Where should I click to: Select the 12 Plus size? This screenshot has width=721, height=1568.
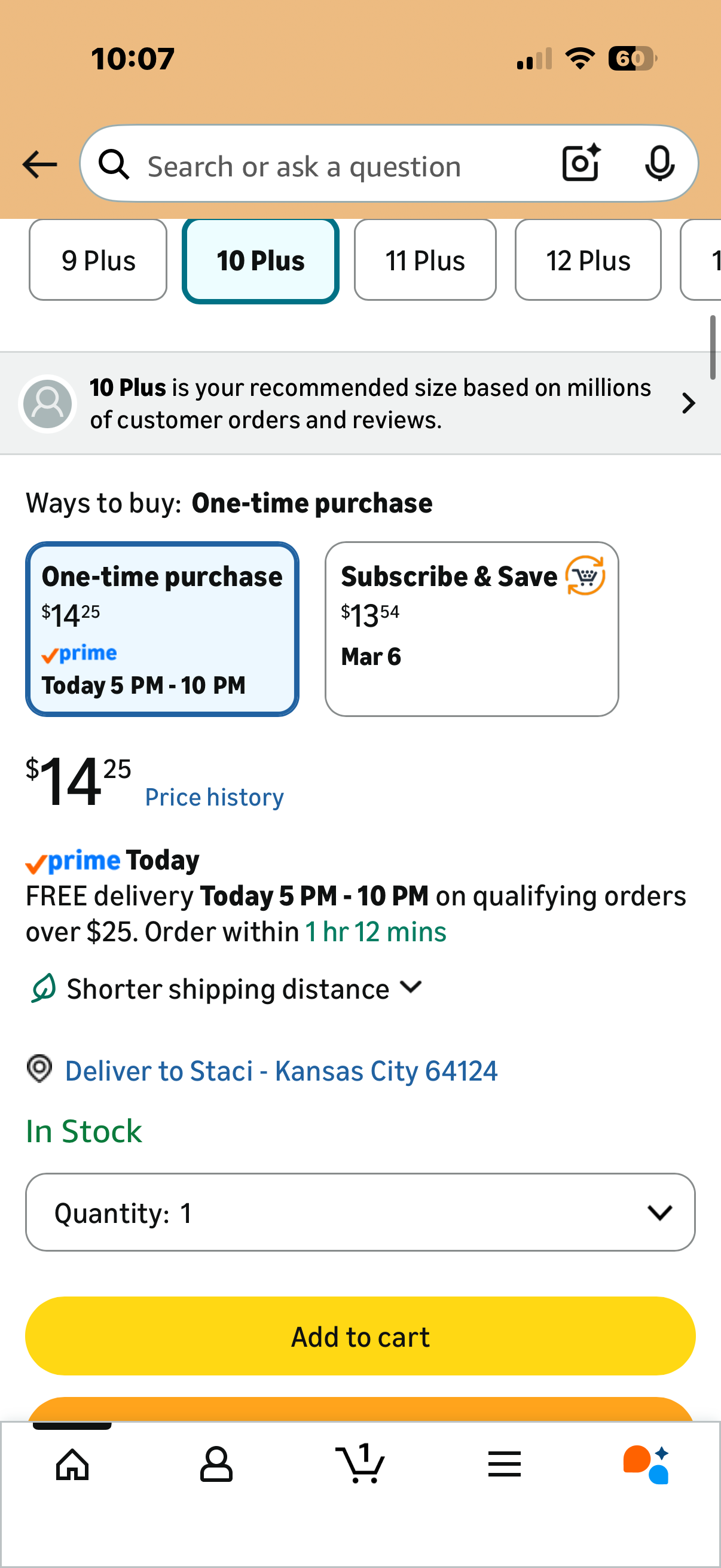click(588, 261)
